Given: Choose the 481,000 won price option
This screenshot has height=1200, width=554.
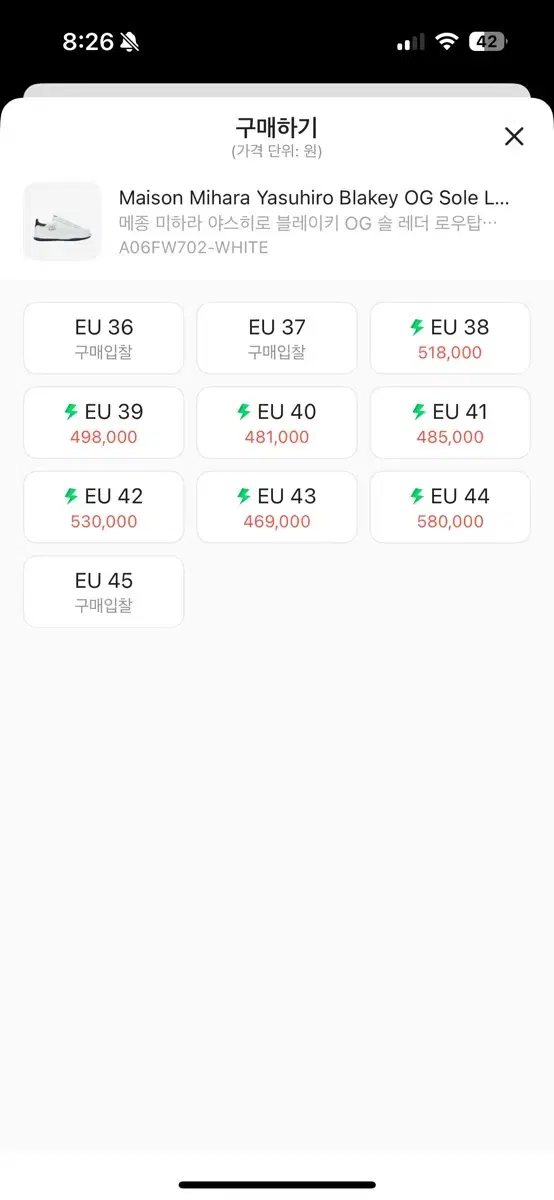Looking at the screenshot, I should pyautogui.click(x=277, y=437).
